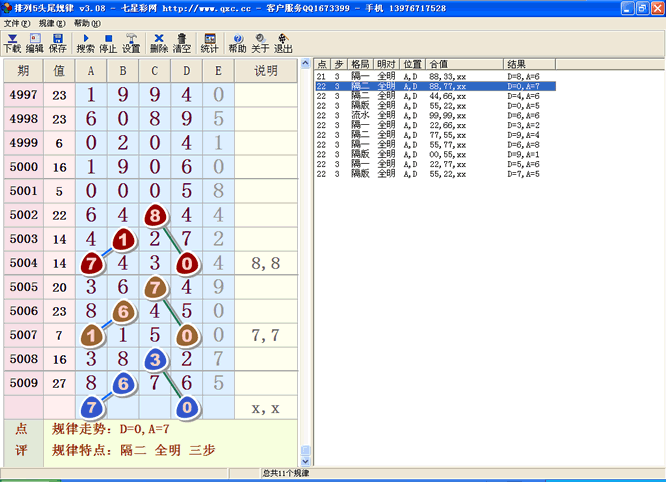Select result row with D=7,A=5
666x482 pixels.
pyautogui.click(x=435, y=174)
